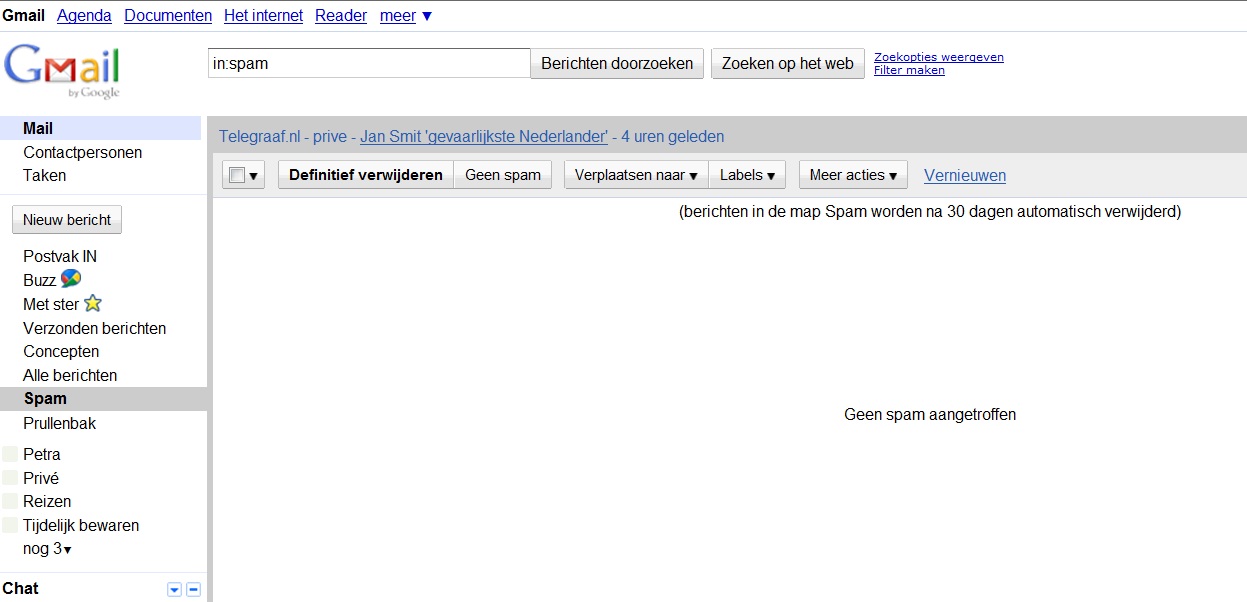Click the Petra label color square

(x=10, y=454)
